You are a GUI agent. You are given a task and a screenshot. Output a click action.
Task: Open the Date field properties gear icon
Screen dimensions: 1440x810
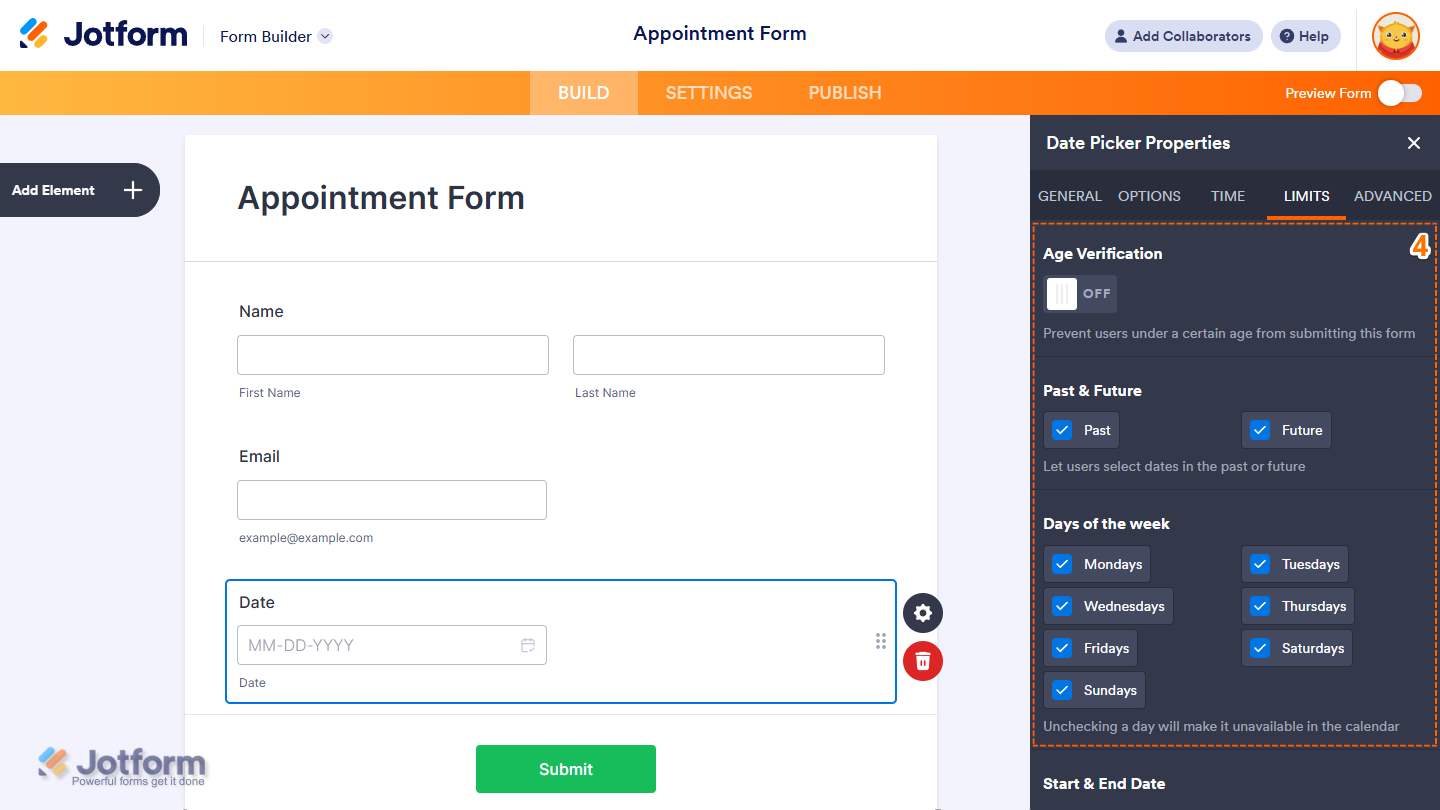tap(922, 613)
